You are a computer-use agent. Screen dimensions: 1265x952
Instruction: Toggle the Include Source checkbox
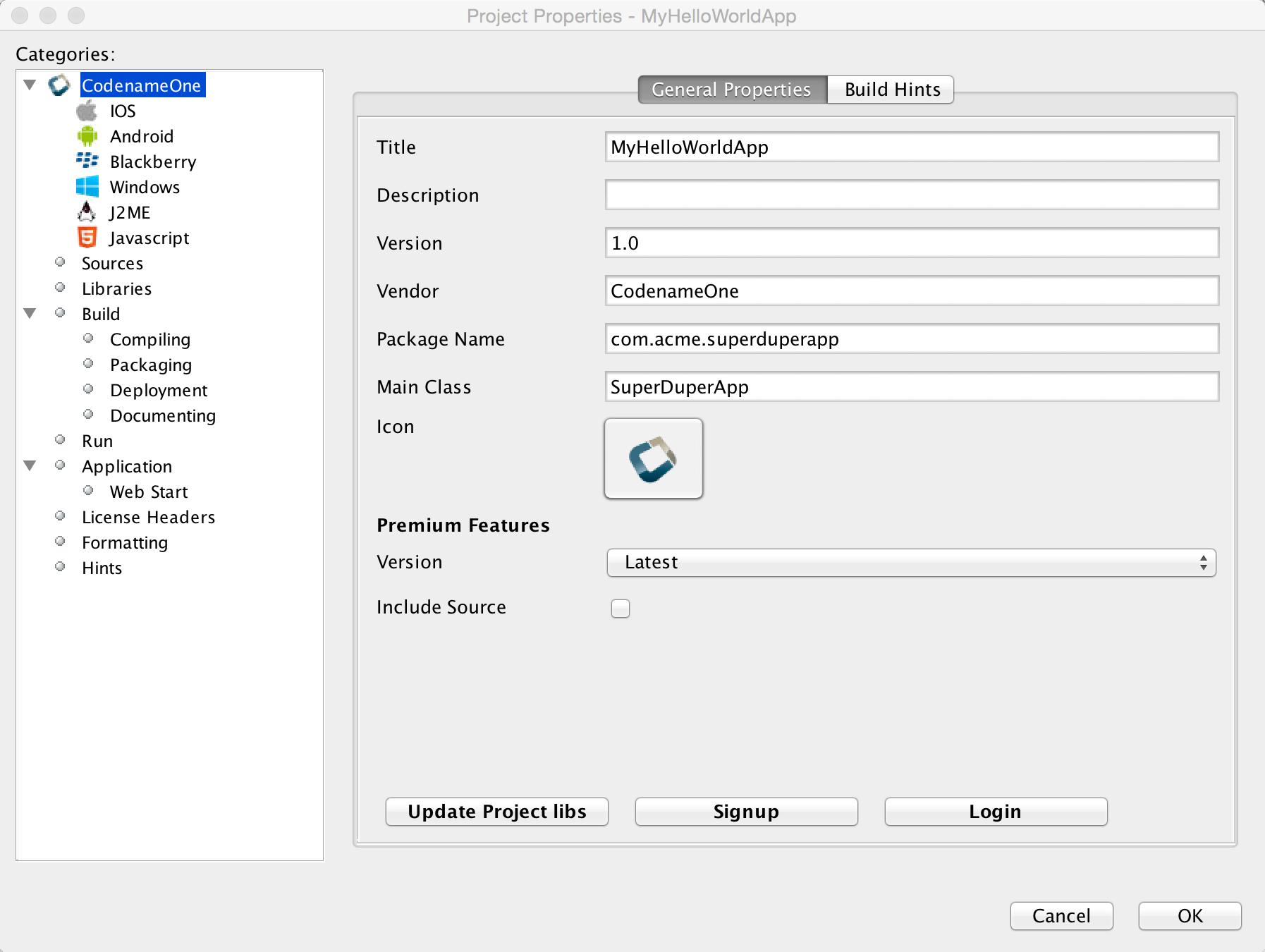(x=621, y=608)
